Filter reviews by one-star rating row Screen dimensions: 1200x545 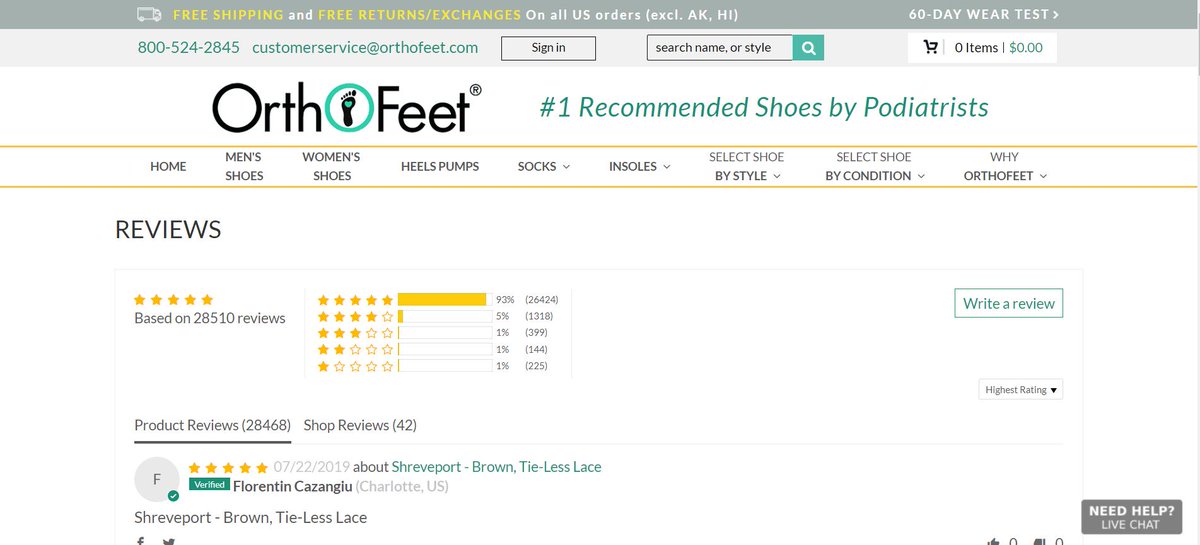(438, 366)
